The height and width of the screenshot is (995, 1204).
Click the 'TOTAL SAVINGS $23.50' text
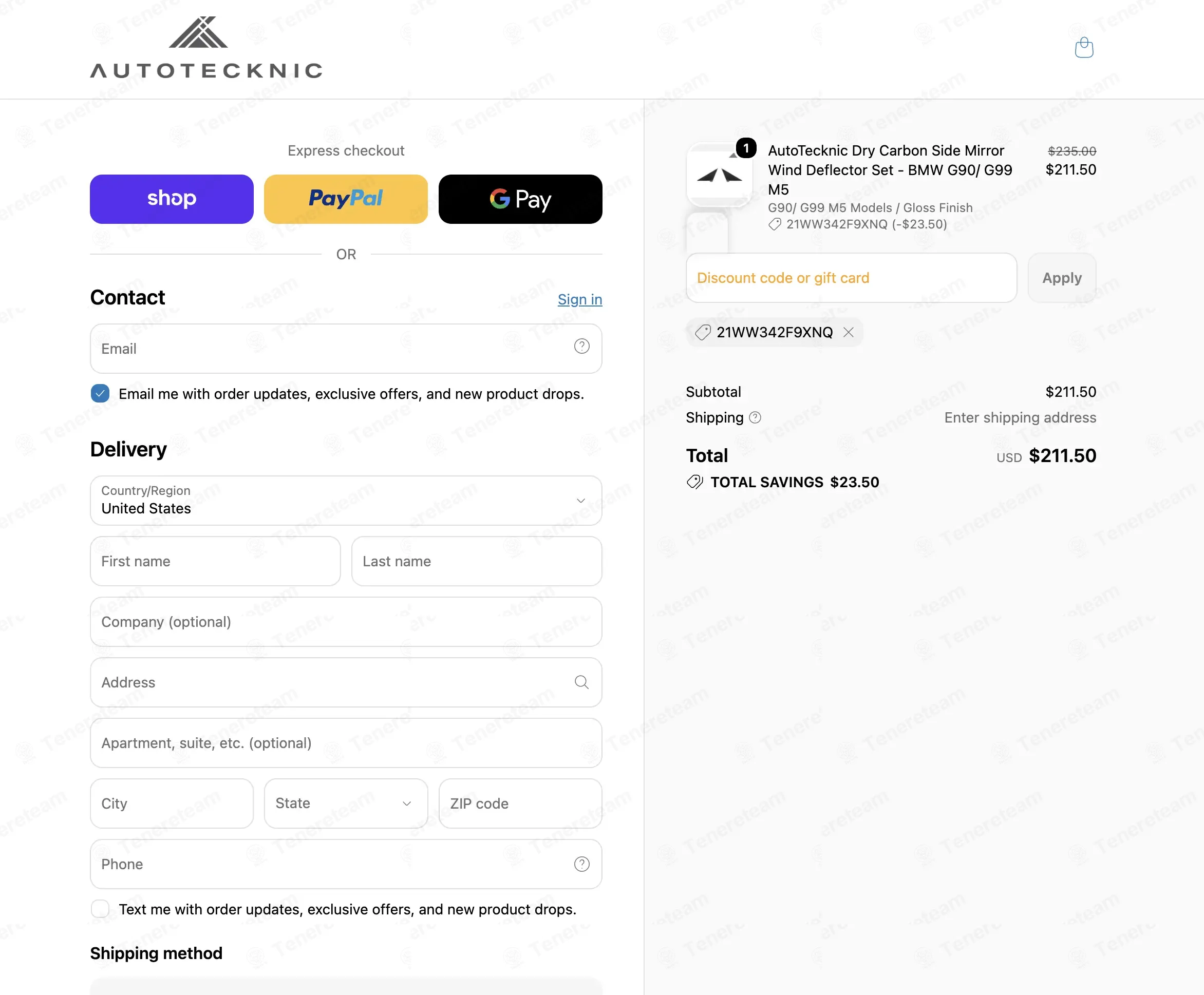point(794,482)
